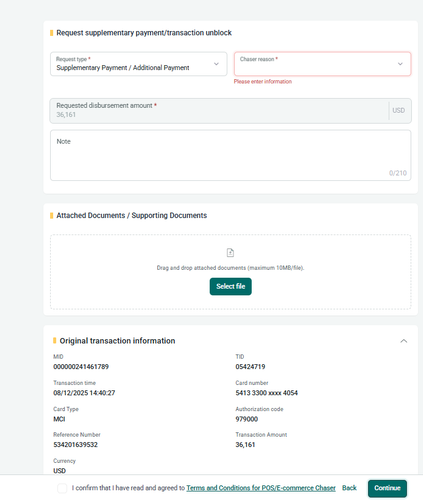Click Request supplementary payment/transaction unblock heading

coord(144,33)
